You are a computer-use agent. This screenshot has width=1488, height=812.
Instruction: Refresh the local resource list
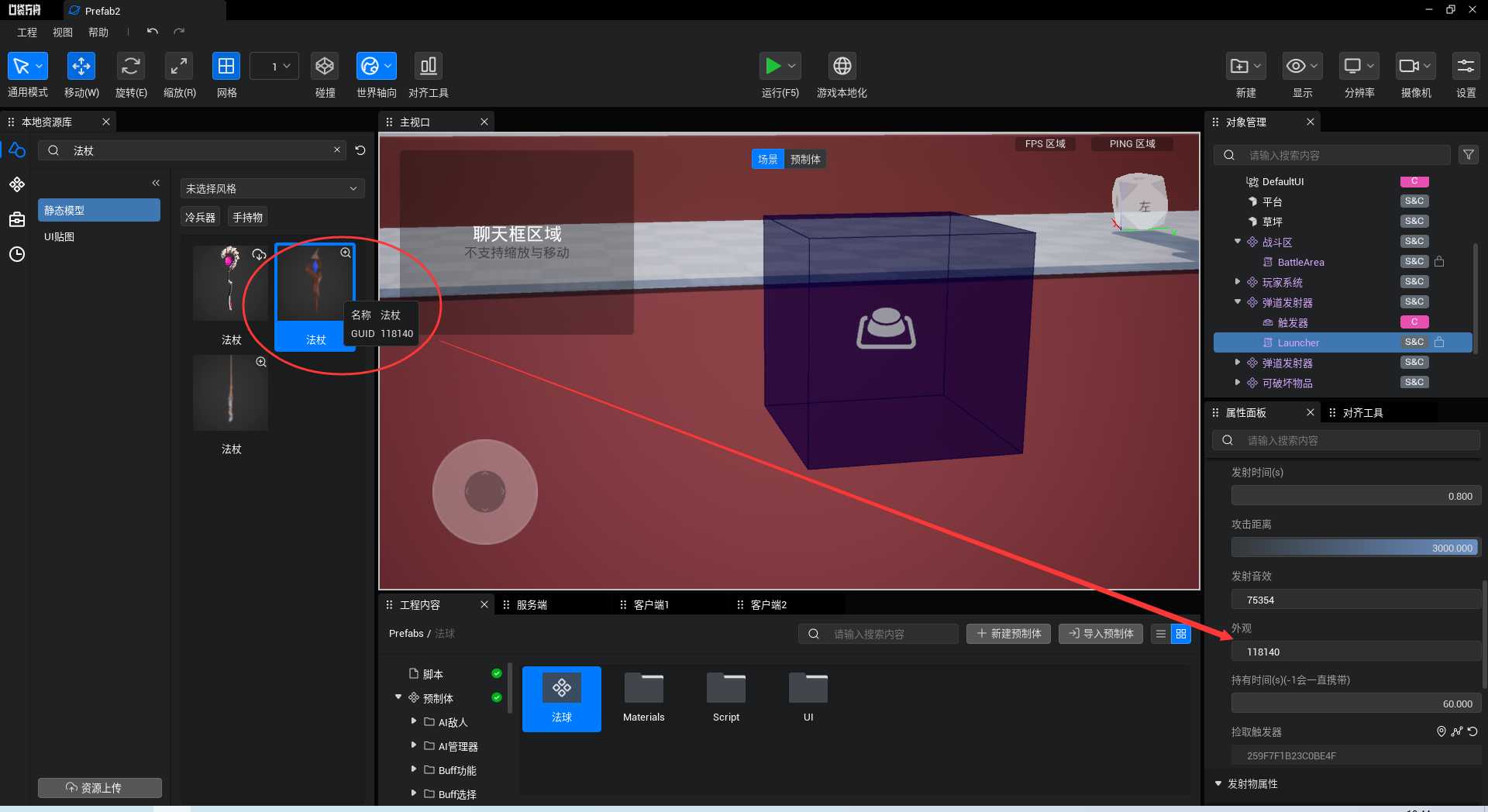click(x=360, y=150)
